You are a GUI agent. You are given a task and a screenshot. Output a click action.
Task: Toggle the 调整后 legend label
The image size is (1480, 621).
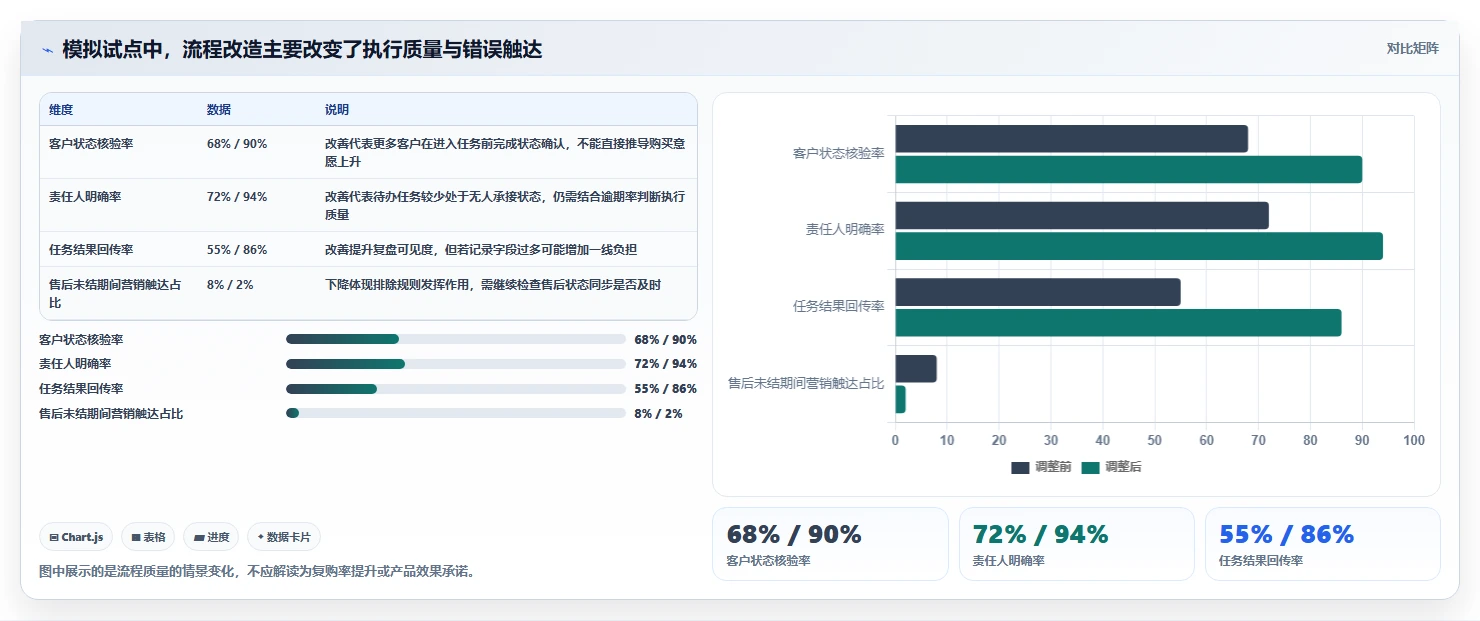(1123, 468)
